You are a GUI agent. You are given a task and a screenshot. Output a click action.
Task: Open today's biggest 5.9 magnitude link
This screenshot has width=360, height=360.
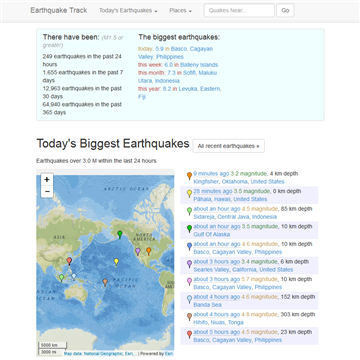pos(159,49)
